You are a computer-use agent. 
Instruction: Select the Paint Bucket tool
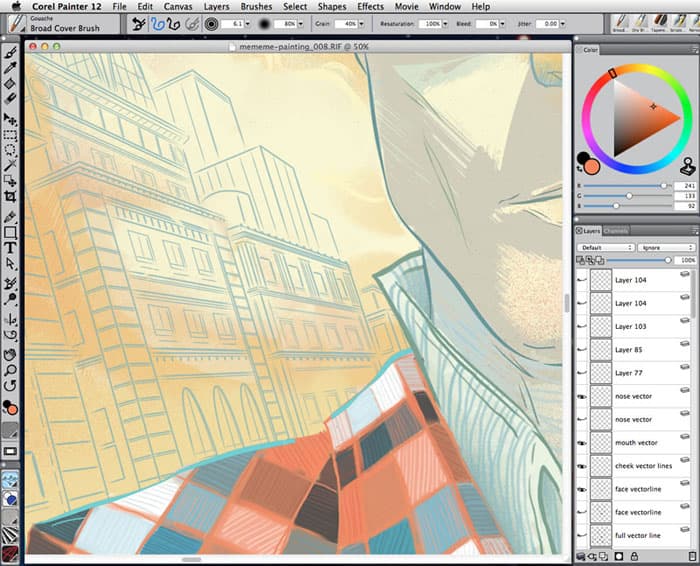click(x=10, y=83)
